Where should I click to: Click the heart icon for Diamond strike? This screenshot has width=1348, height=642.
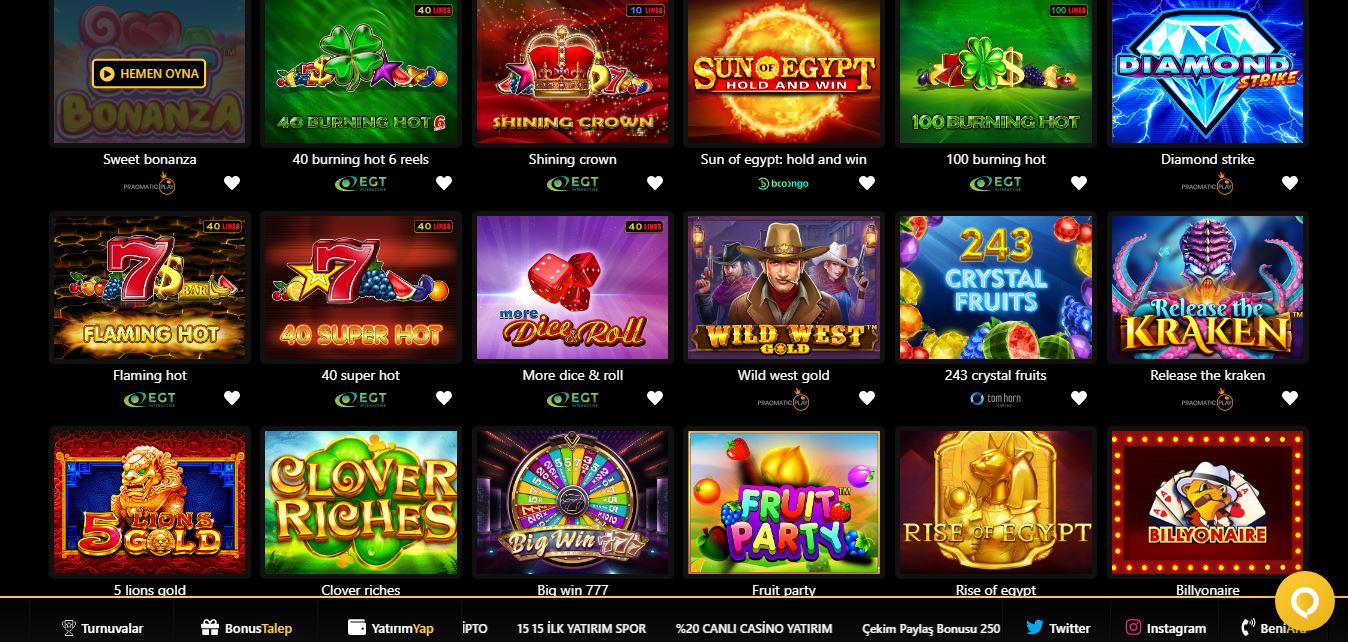1290,183
